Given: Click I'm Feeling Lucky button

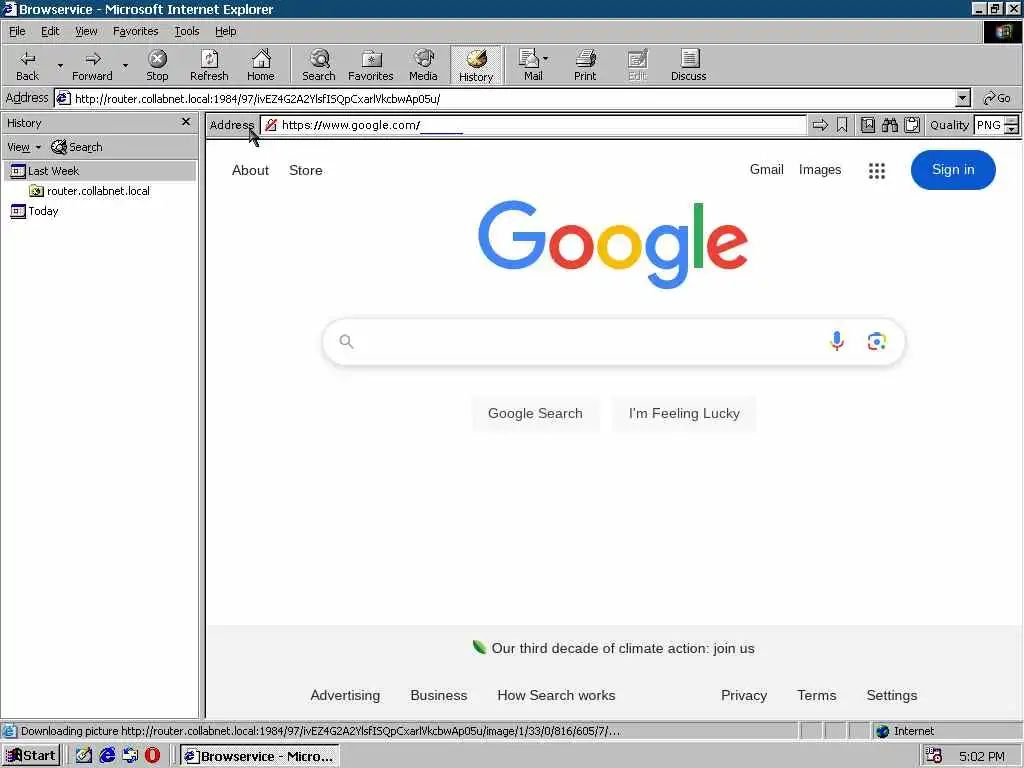Looking at the screenshot, I should [x=684, y=413].
